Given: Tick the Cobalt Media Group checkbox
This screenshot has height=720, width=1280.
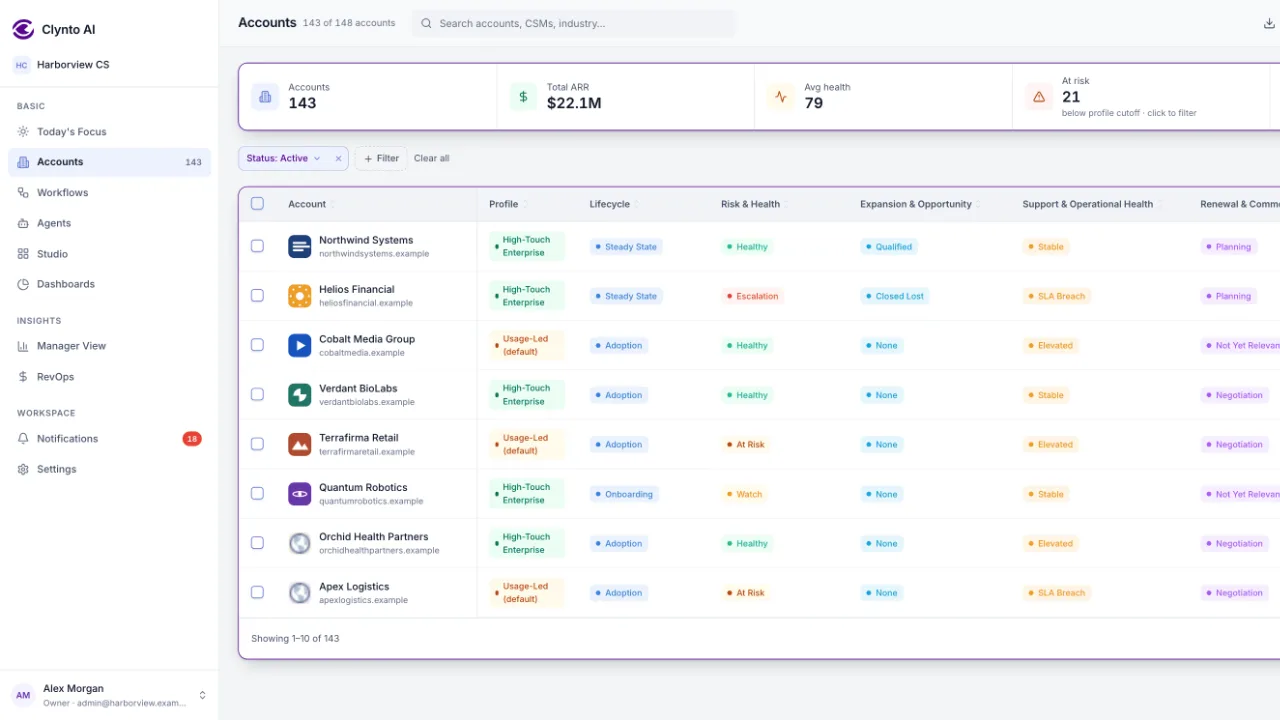Looking at the screenshot, I should [x=257, y=345].
